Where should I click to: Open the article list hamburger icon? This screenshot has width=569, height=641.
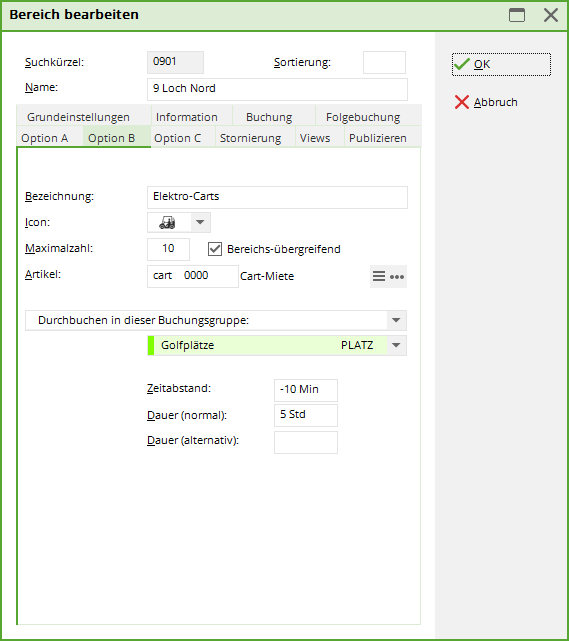[379, 277]
